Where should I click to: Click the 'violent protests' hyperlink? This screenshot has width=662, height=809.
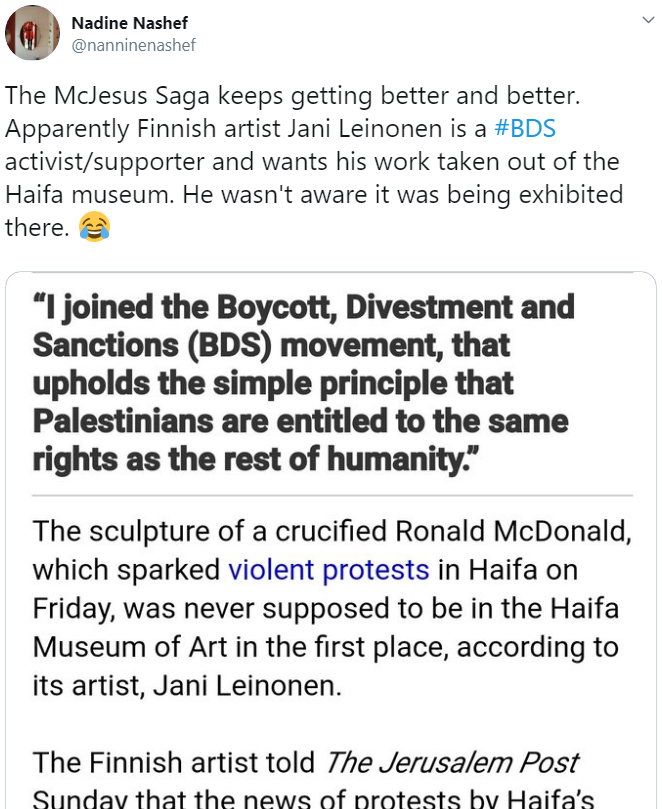[x=329, y=570]
